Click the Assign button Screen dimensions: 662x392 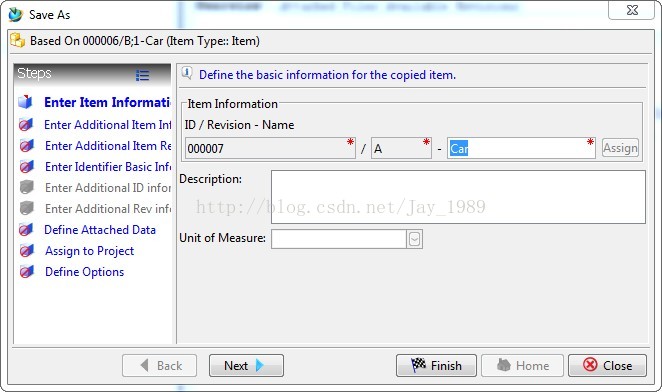[x=620, y=148]
